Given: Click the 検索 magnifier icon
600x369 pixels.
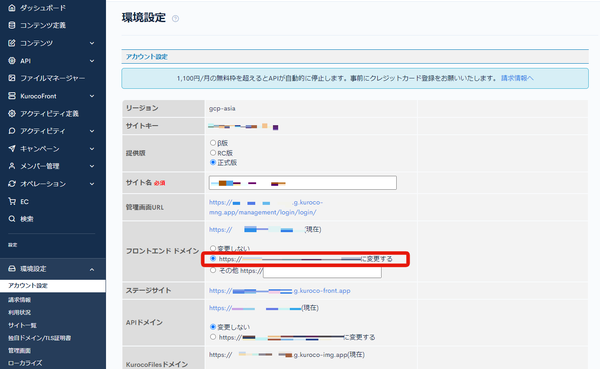Looking at the screenshot, I should click(12, 219).
